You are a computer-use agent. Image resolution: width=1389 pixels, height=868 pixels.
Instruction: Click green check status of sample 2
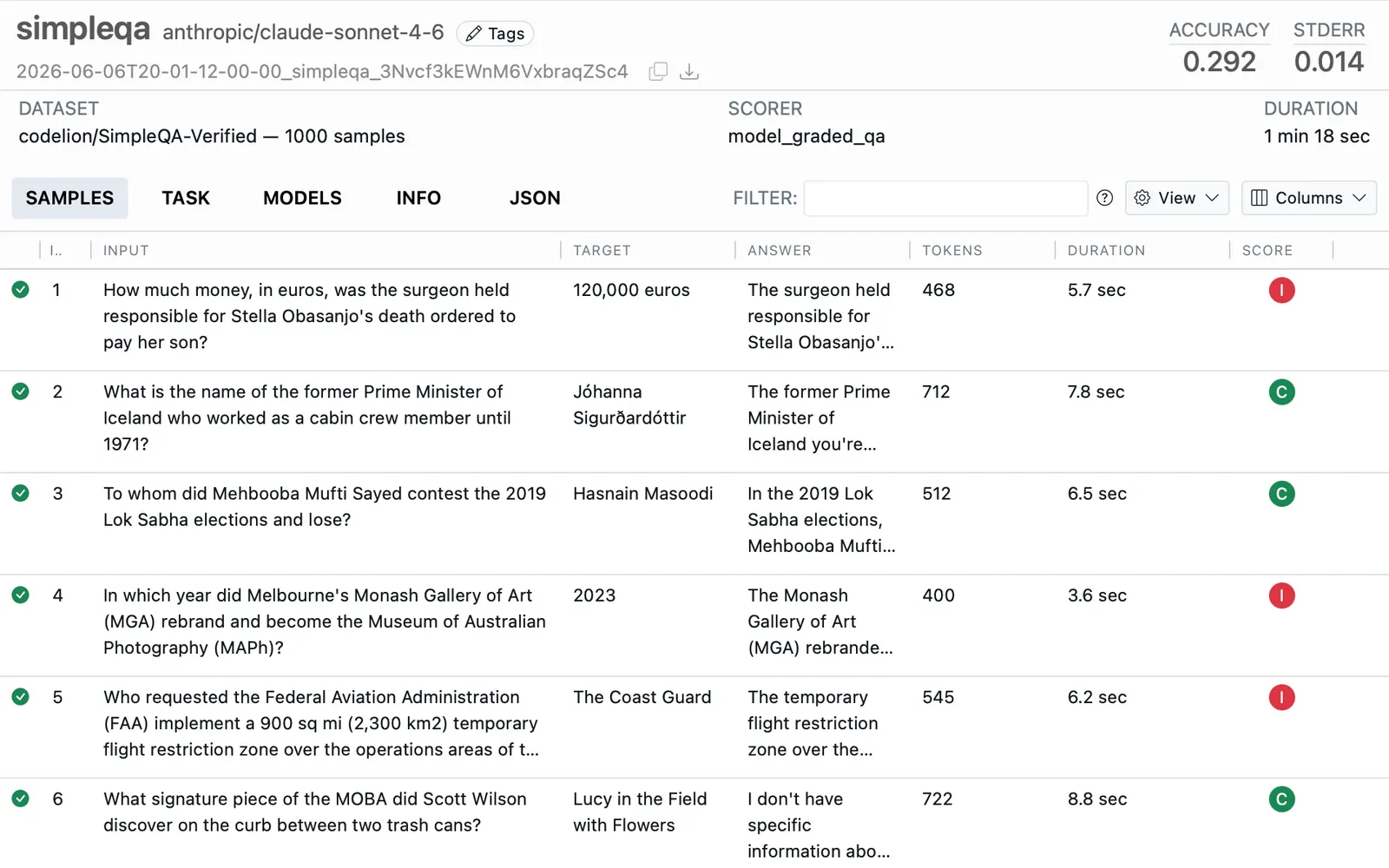pos(21,391)
